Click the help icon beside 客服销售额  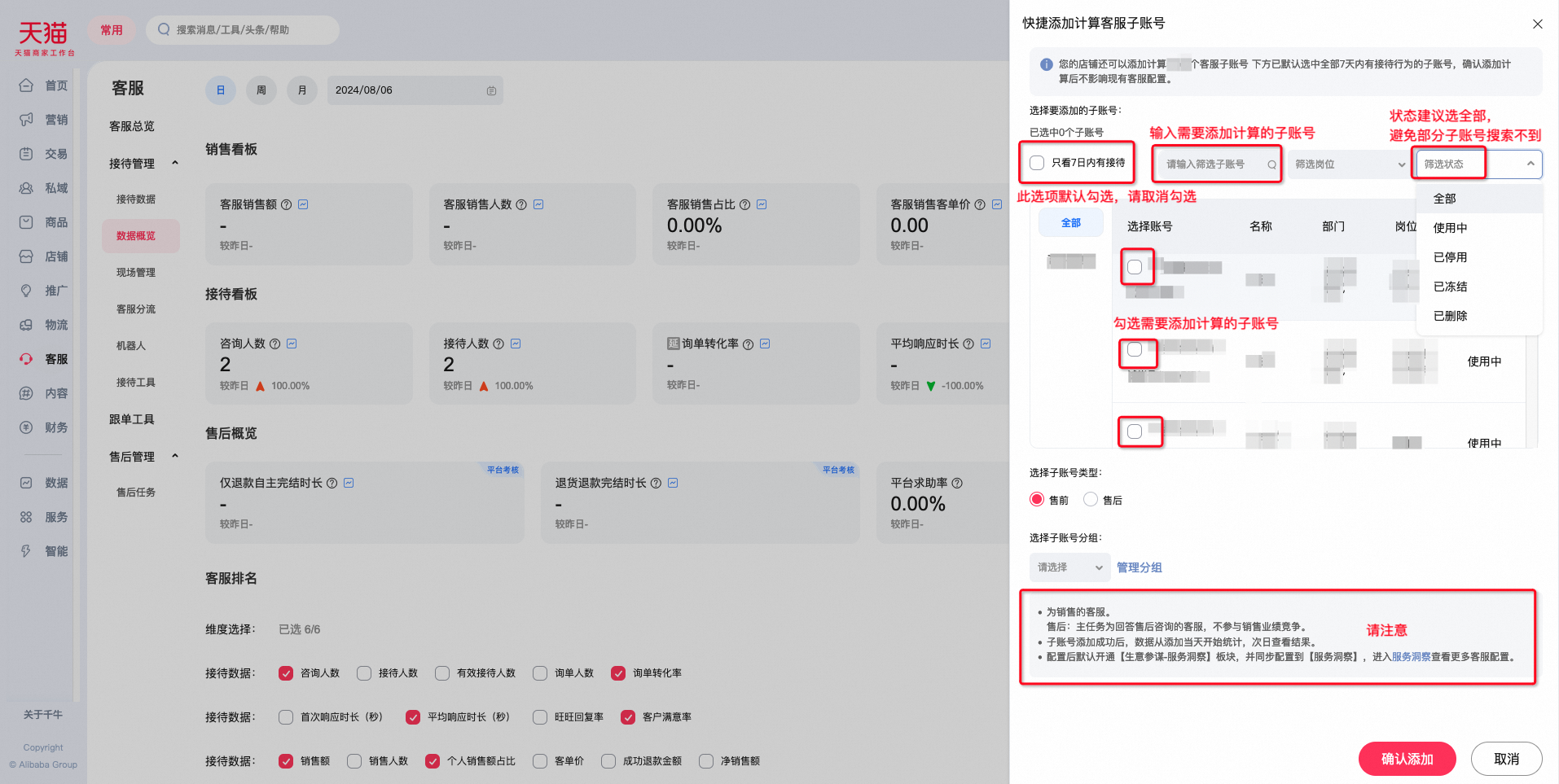pyautogui.click(x=286, y=205)
